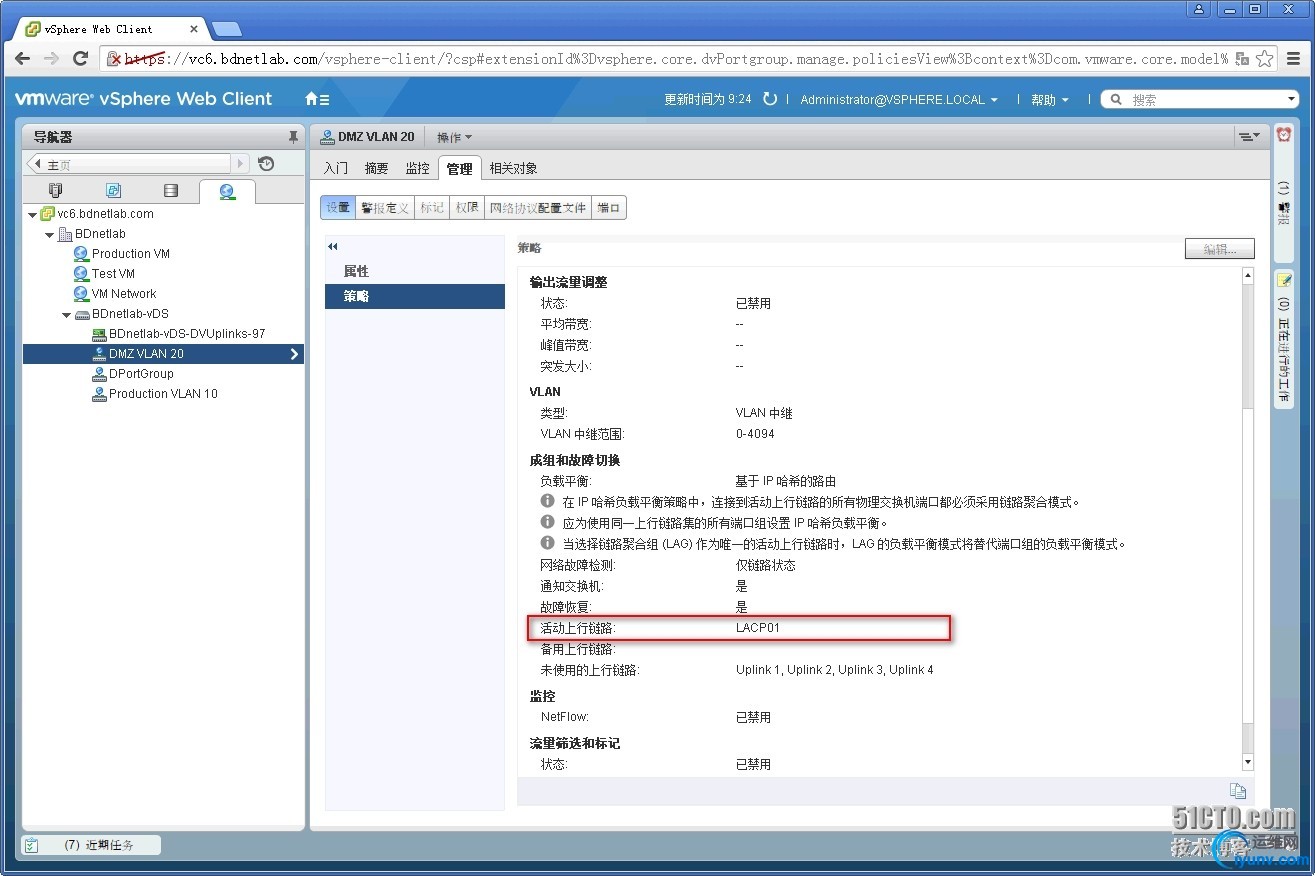The width and height of the screenshot is (1315, 876).
Task: Click the 编辑 button
Action: tap(1219, 249)
